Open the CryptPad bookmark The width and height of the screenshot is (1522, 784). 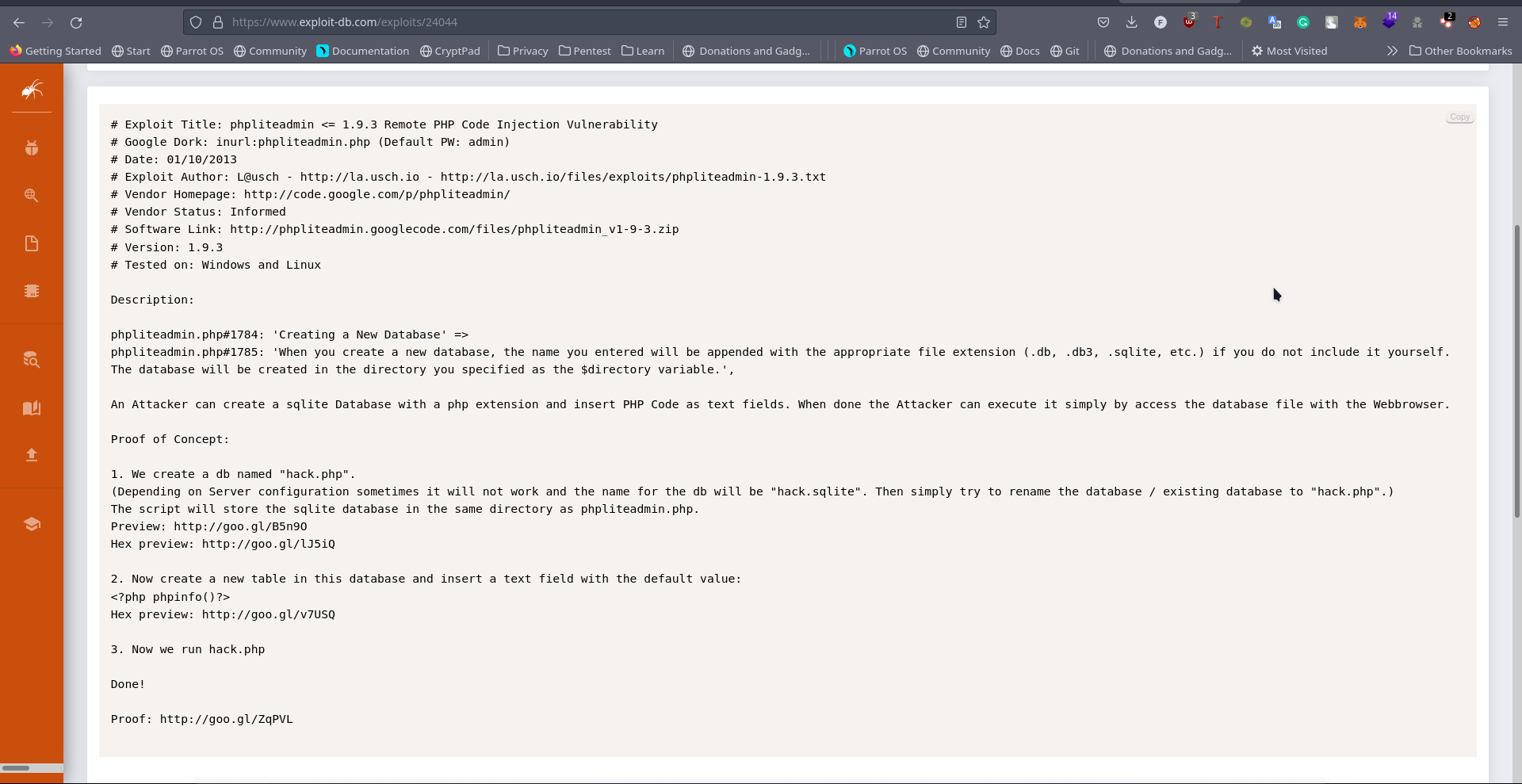(x=449, y=51)
